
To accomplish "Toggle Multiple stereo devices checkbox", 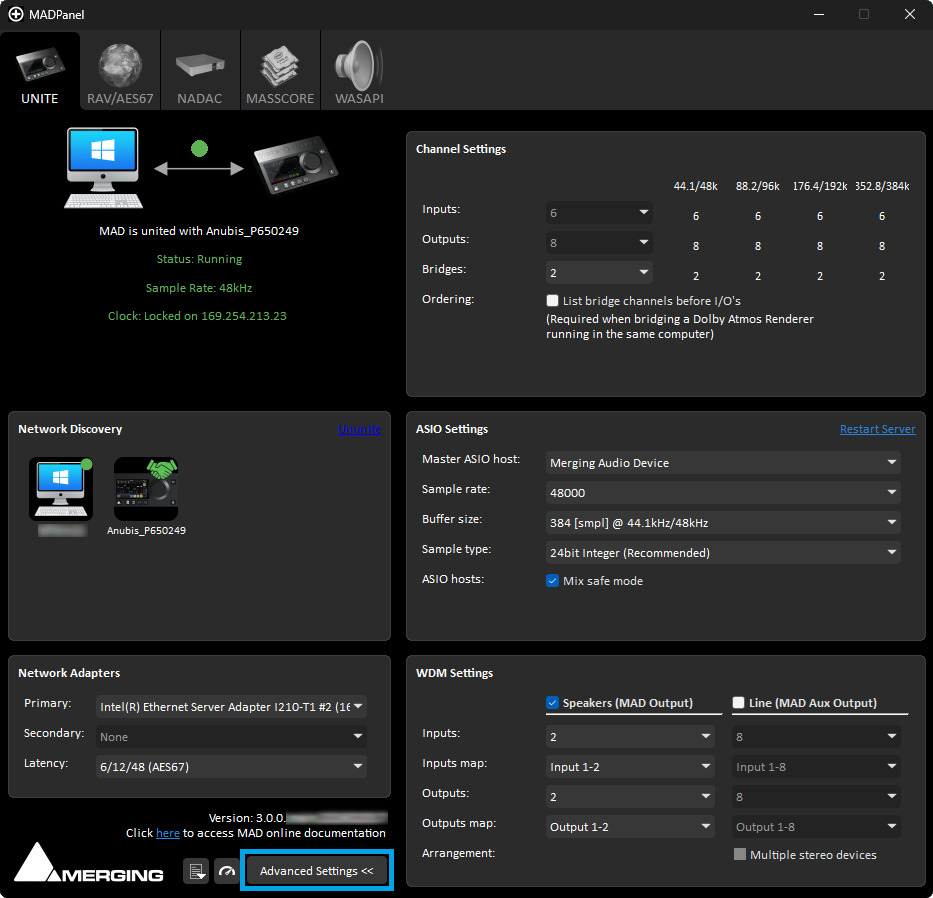I will tap(740, 855).
